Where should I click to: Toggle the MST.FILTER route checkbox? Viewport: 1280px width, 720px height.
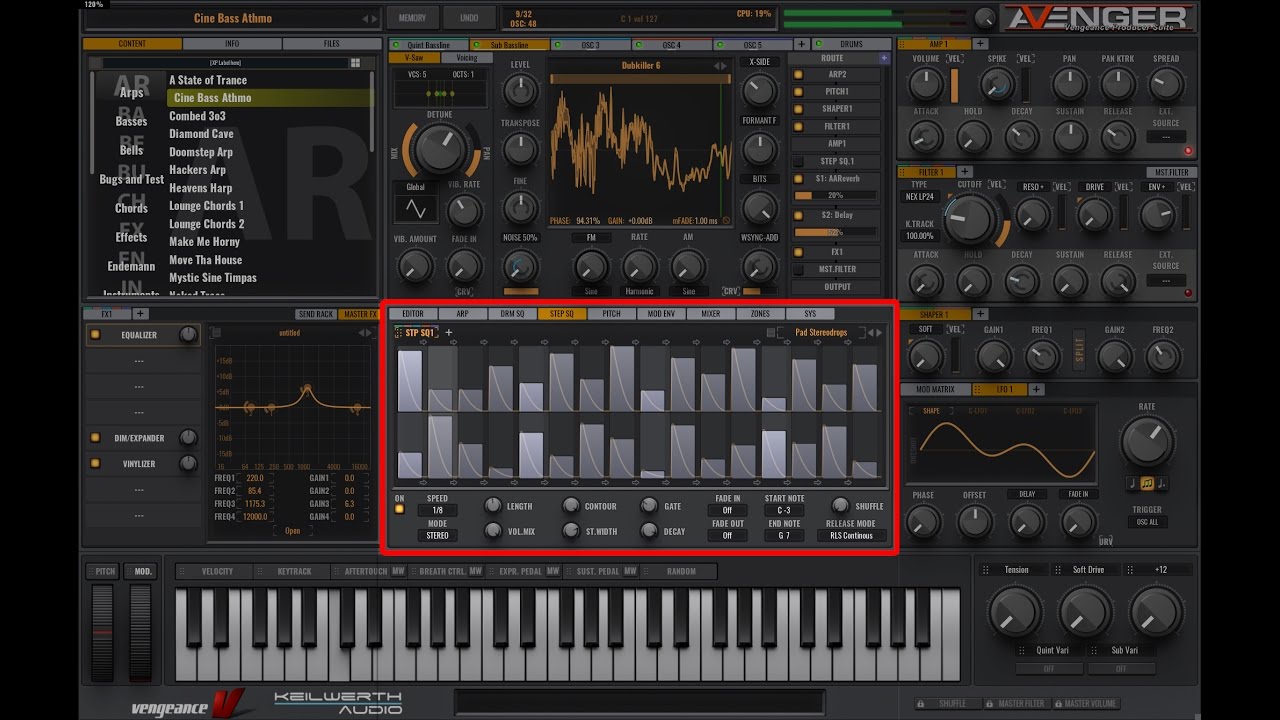tap(798, 269)
